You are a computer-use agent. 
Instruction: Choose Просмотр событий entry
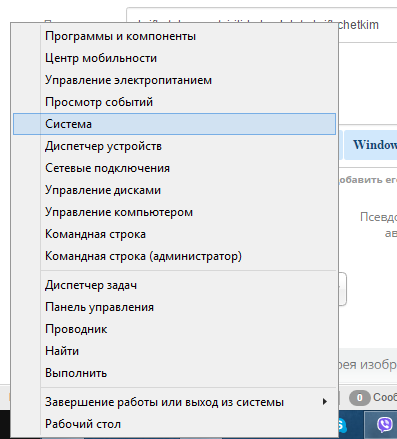click(x=174, y=102)
